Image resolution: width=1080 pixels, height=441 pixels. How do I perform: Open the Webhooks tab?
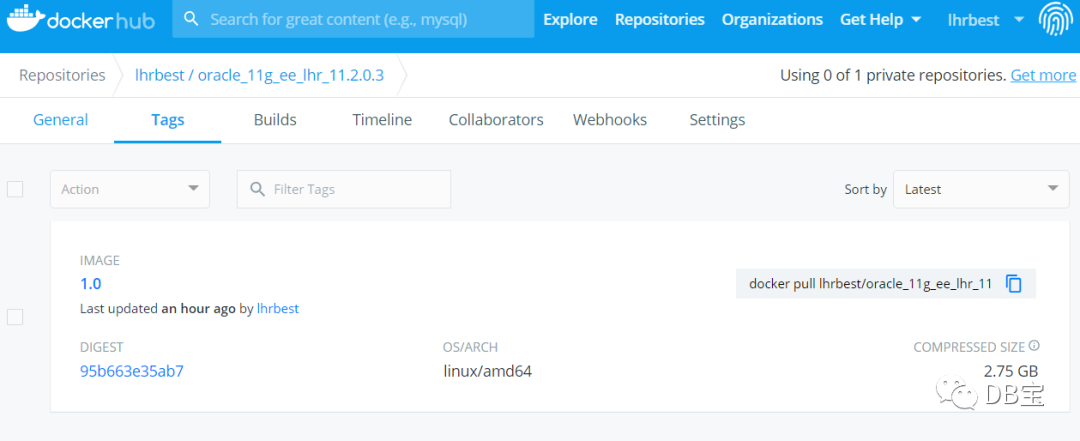tap(610, 120)
